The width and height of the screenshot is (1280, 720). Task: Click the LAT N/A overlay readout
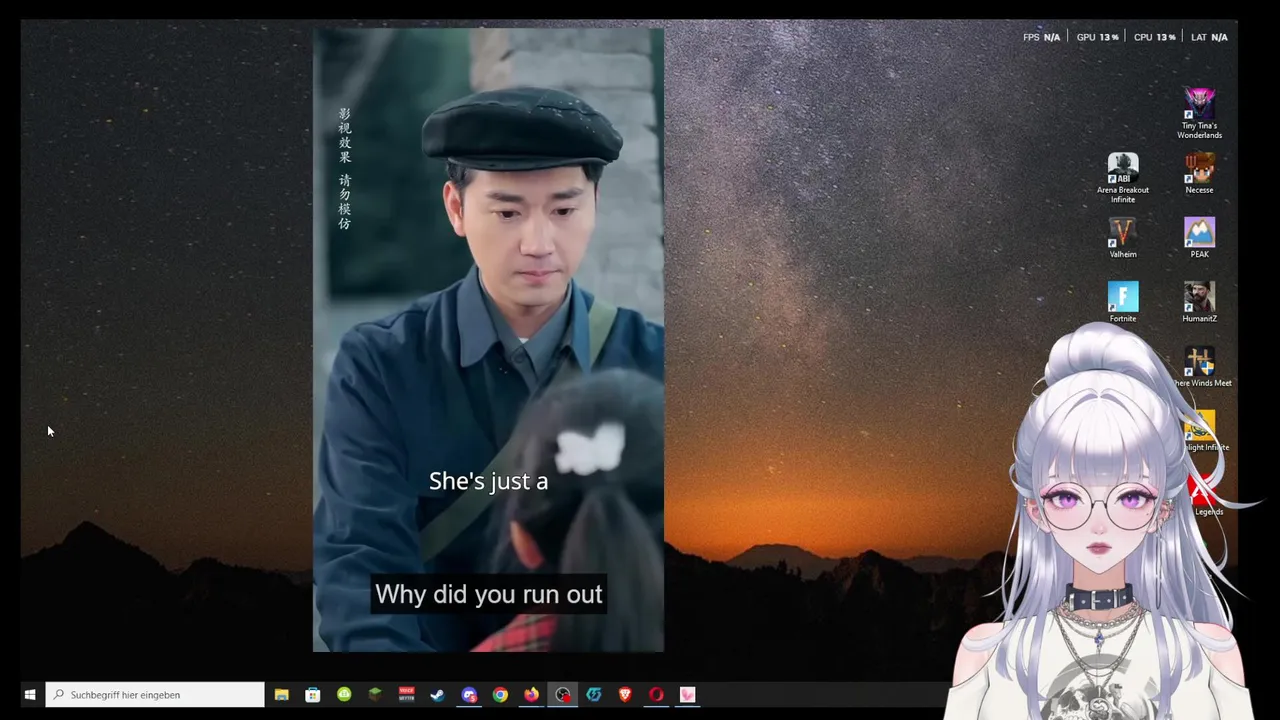click(1209, 37)
